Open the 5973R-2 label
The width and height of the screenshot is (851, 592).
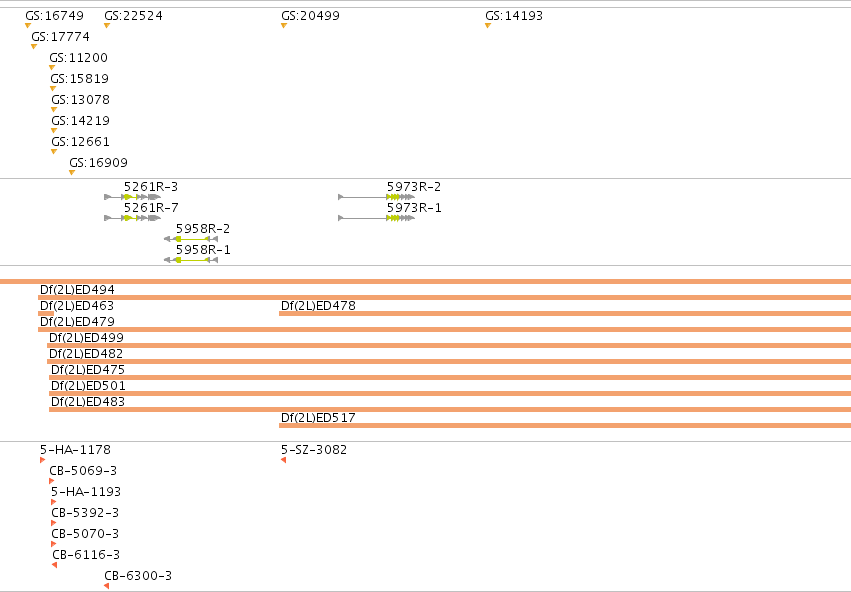(414, 187)
